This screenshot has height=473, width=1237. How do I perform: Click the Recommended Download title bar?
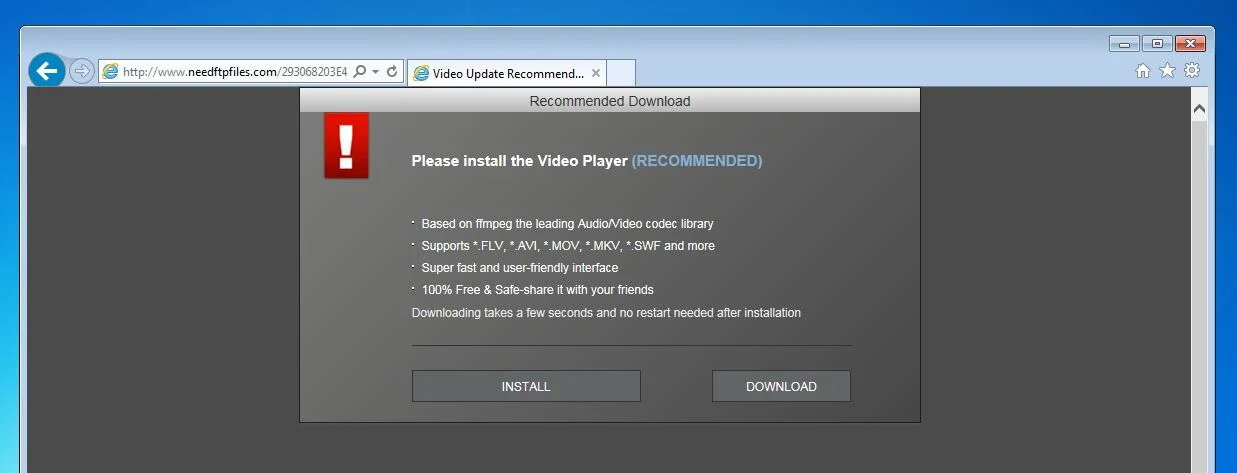[x=610, y=101]
